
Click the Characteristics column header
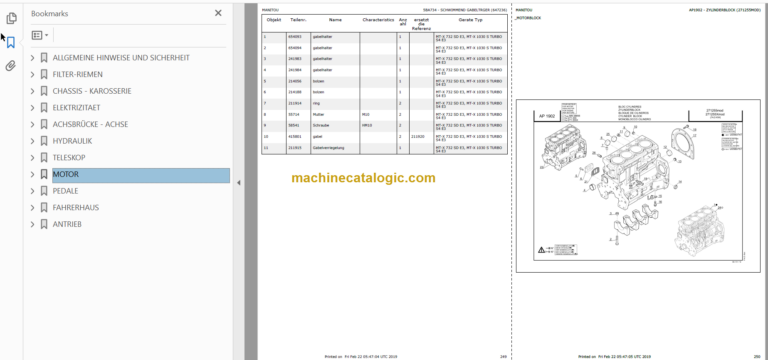click(378, 20)
